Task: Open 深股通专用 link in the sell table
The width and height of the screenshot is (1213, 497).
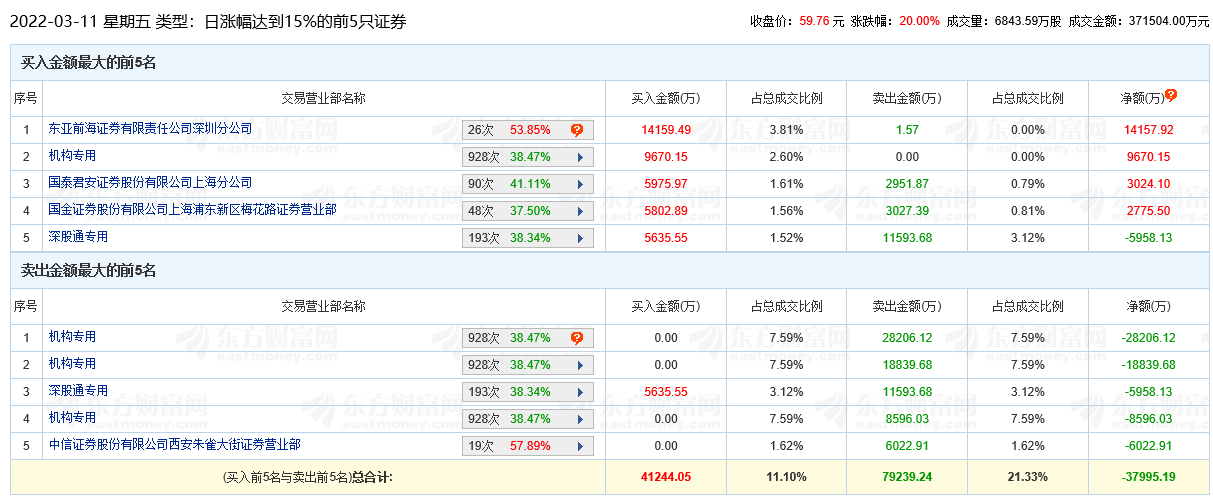Action: 78,391
